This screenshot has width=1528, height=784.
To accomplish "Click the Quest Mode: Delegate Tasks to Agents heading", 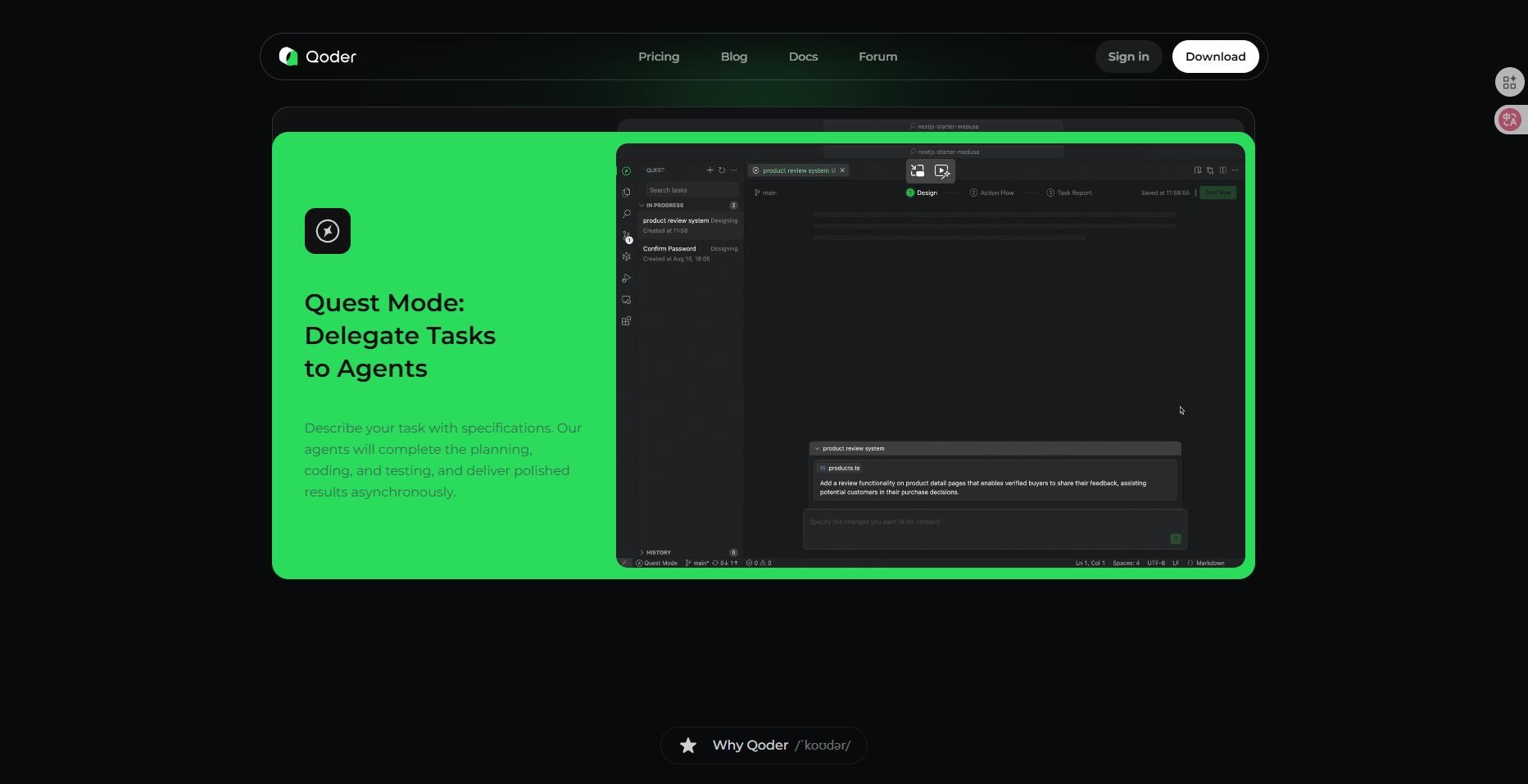I will 400,336.
